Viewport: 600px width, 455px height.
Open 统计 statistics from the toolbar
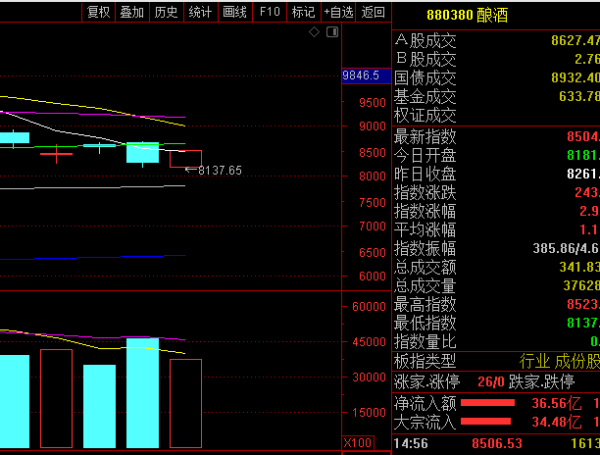coord(200,12)
